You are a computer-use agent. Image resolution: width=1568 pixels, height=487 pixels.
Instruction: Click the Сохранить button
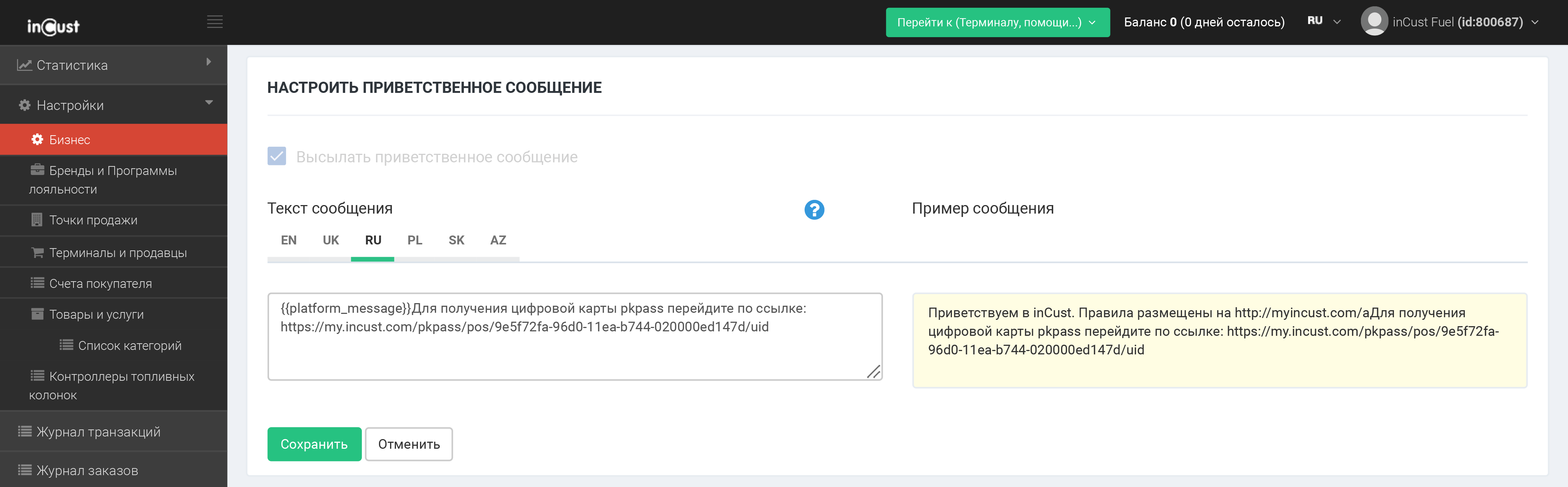click(x=314, y=444)
